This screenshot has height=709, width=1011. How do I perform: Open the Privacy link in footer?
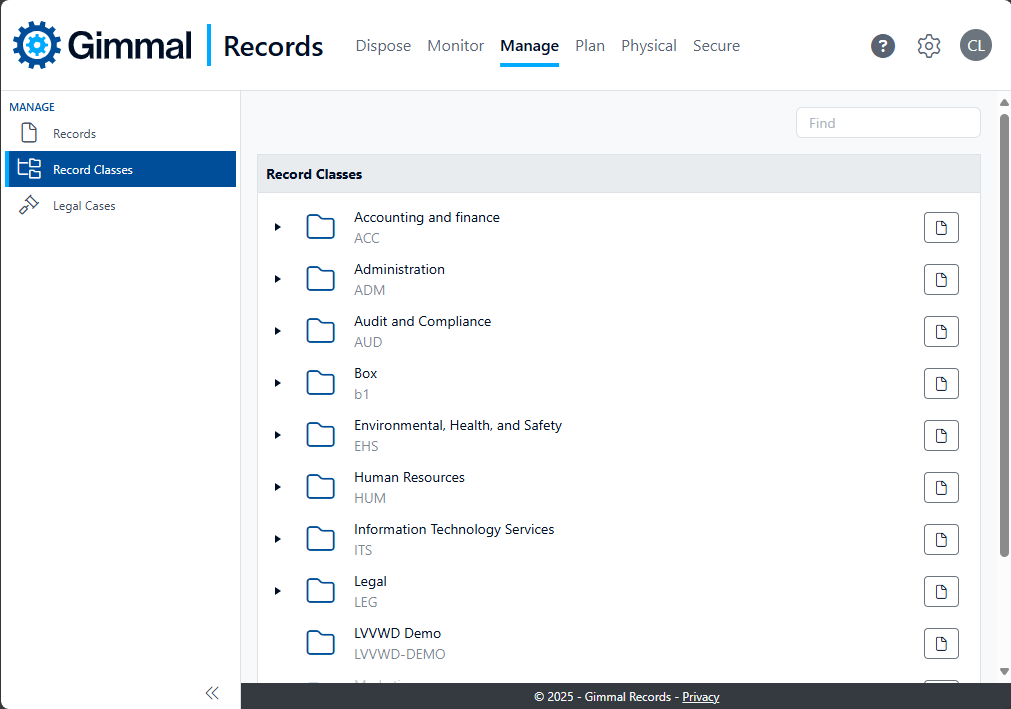[700, 697]
